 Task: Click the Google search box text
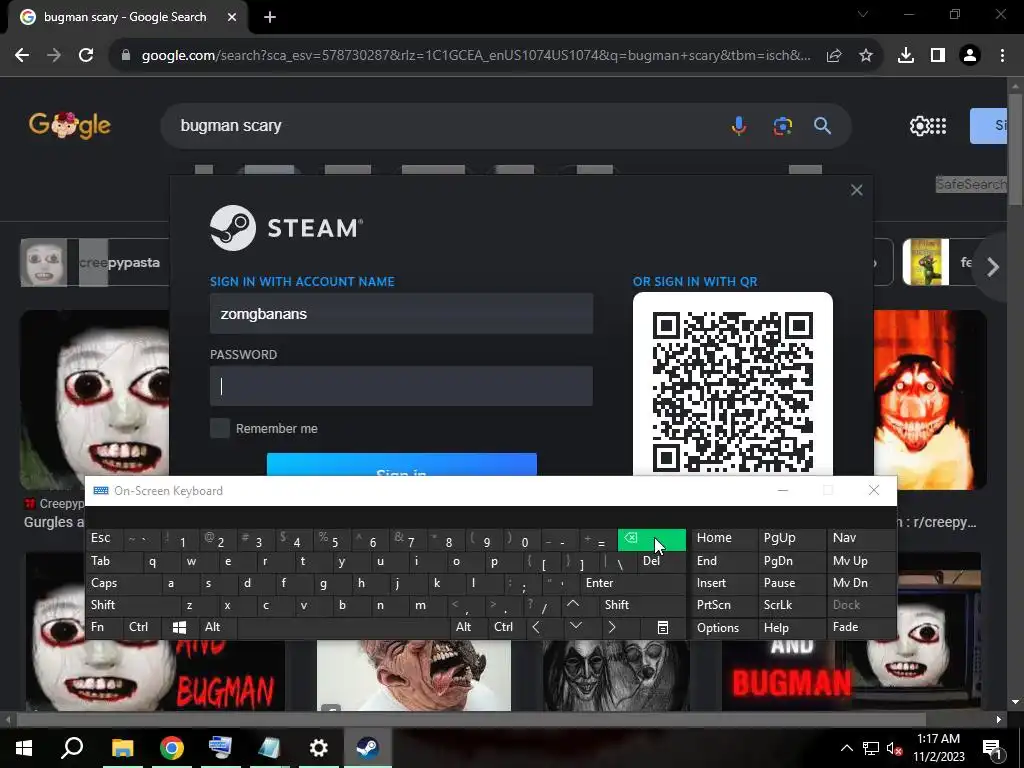pyautogui.click(x=231, y=125)
